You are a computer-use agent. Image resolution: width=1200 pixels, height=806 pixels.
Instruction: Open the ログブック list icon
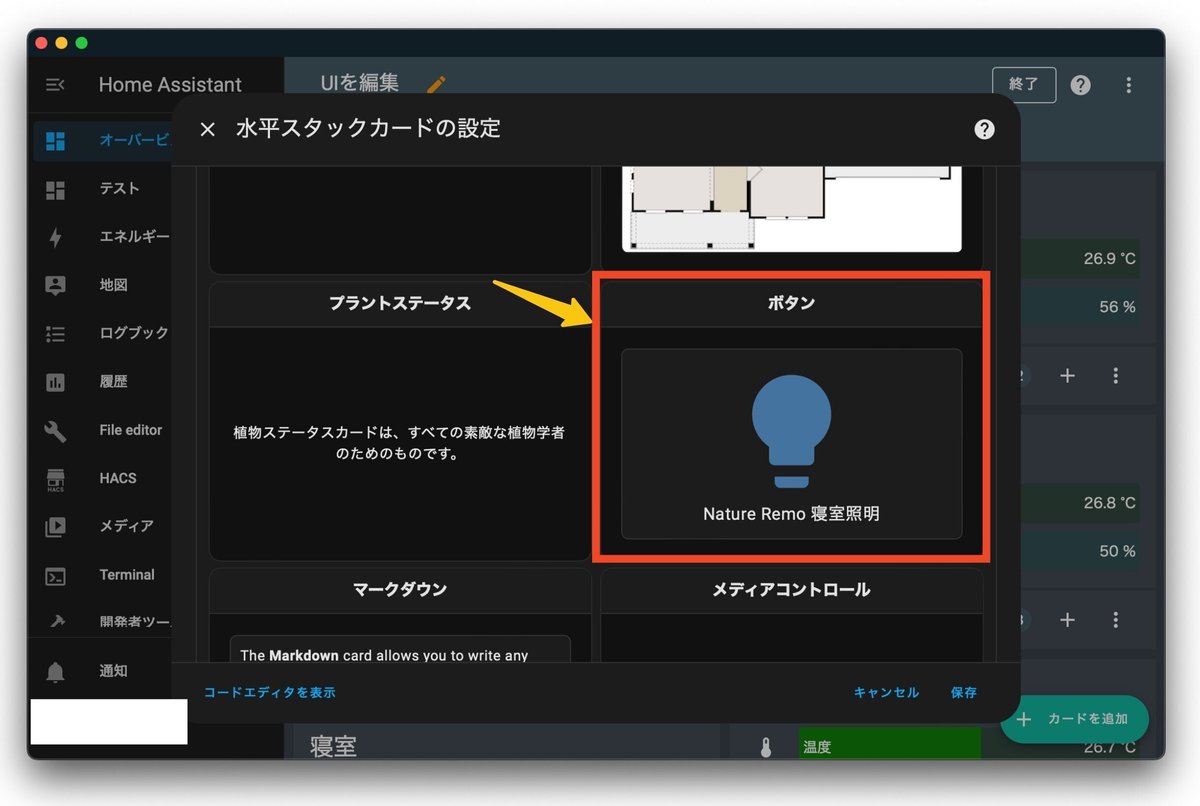click(x=55, y=334)
